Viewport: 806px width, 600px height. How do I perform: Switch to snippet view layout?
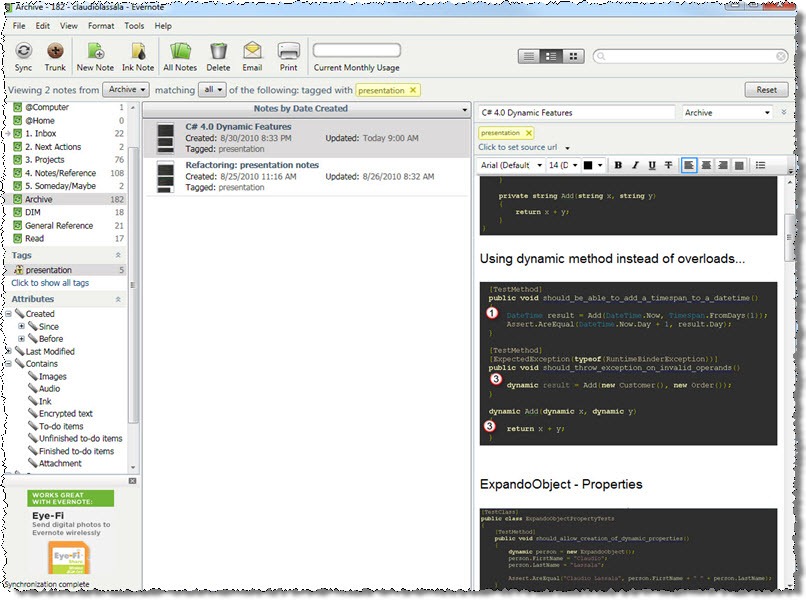551,56
